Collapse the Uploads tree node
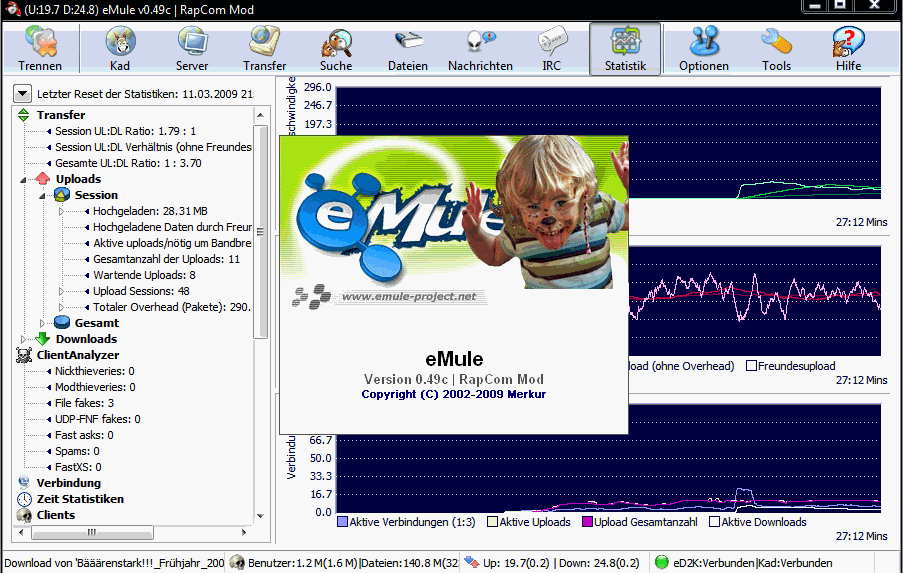903x573 pixels. [x=23, y=180]
